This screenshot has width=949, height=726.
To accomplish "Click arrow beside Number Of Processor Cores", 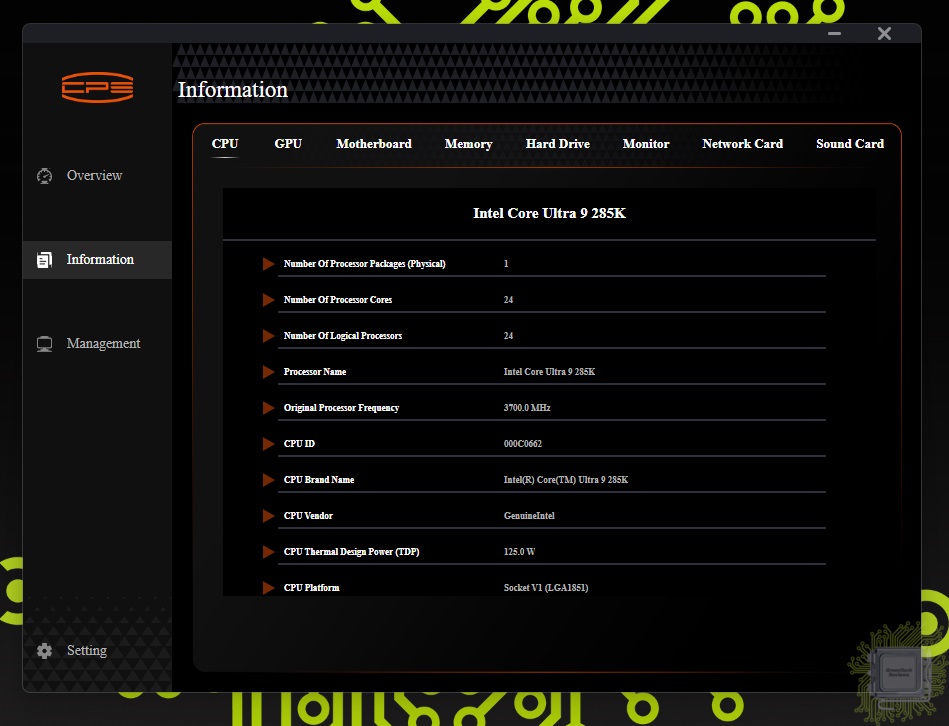I will (x=268, y=300).
